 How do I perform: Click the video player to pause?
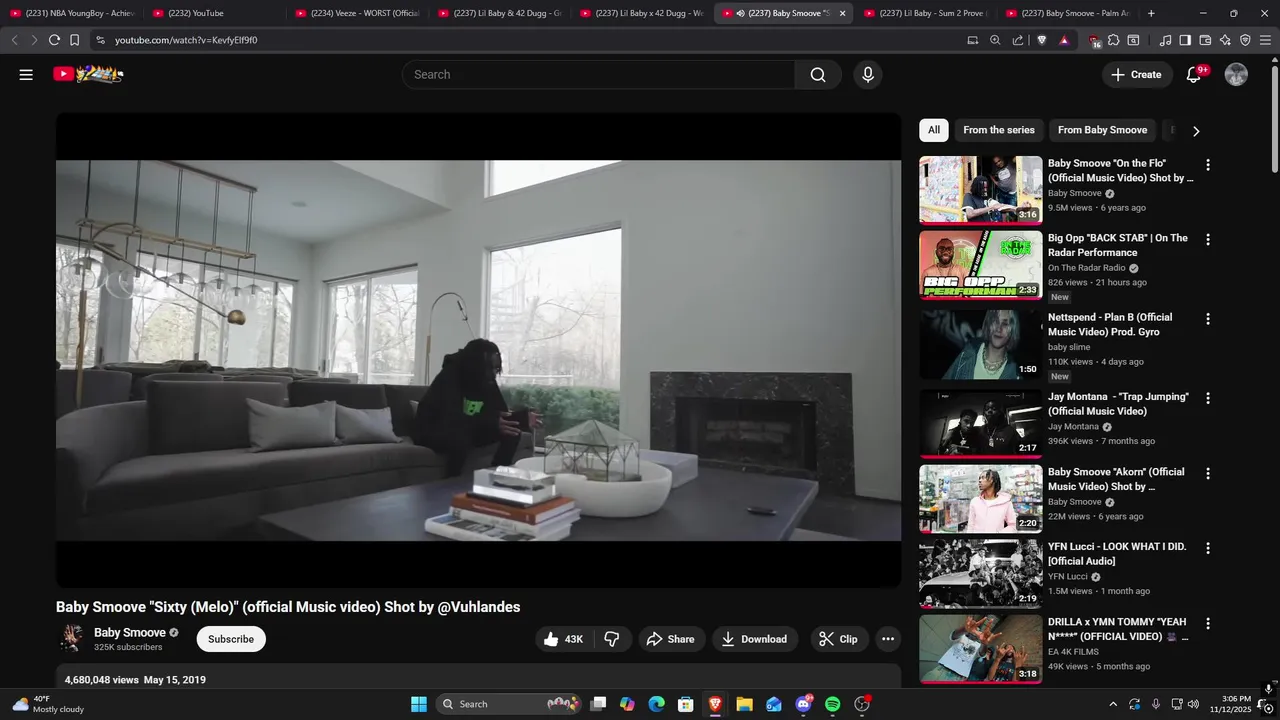pyautogui.click(x=478, y=350)
